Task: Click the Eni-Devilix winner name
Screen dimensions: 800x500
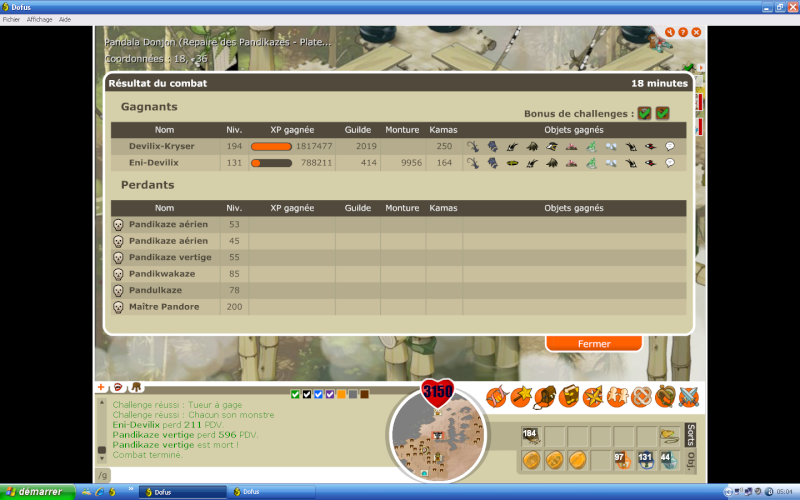Action: 154,163
